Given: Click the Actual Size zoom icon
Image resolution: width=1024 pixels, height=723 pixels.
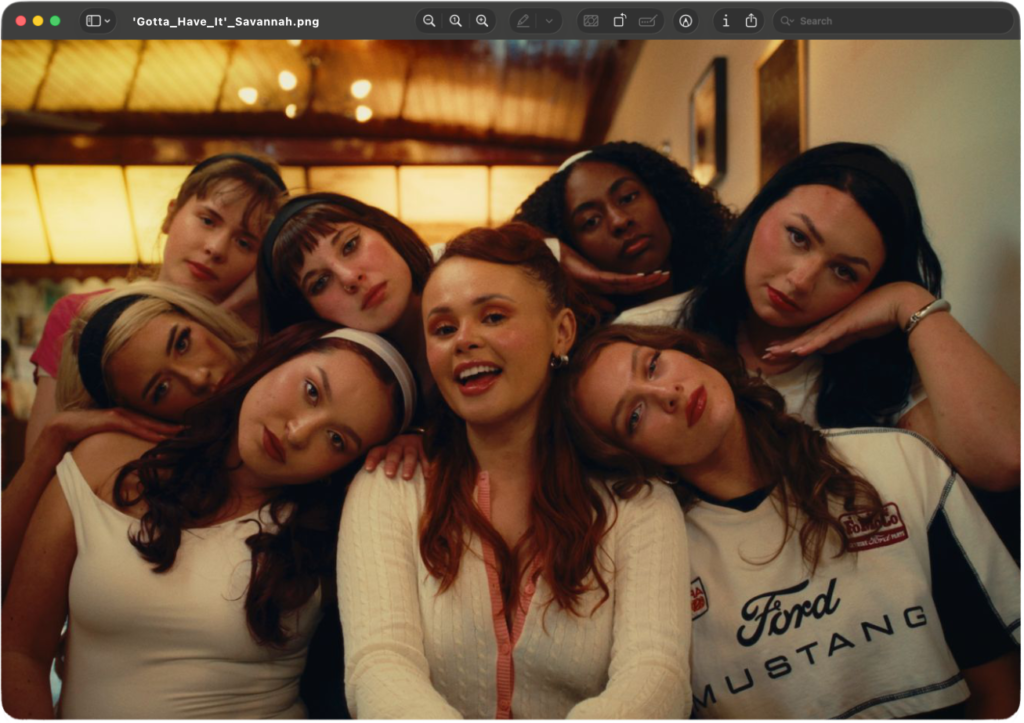Looking at the screenshot, I should click(x=456, y=21).
